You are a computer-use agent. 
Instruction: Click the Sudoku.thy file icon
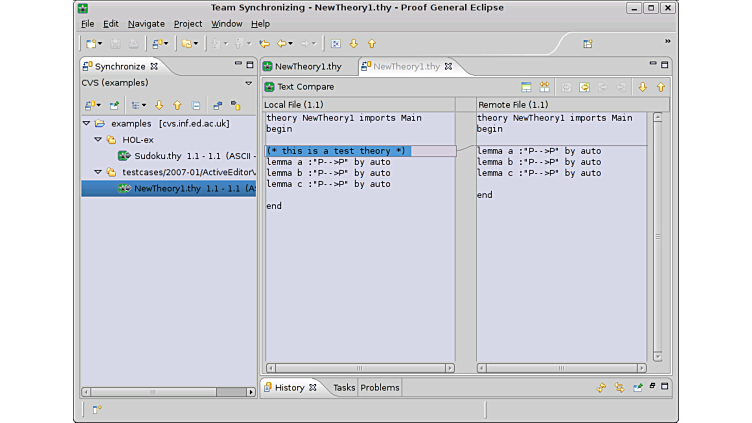[126, 156]
